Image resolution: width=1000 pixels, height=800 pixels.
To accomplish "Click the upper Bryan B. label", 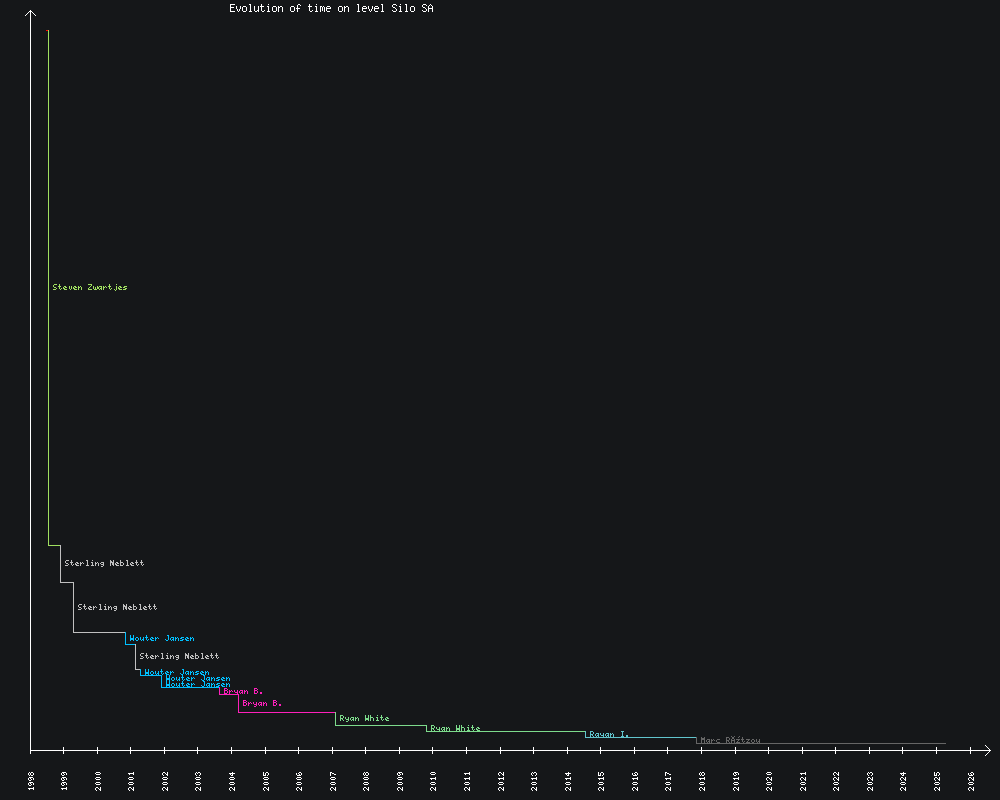I will click(243, 692).
